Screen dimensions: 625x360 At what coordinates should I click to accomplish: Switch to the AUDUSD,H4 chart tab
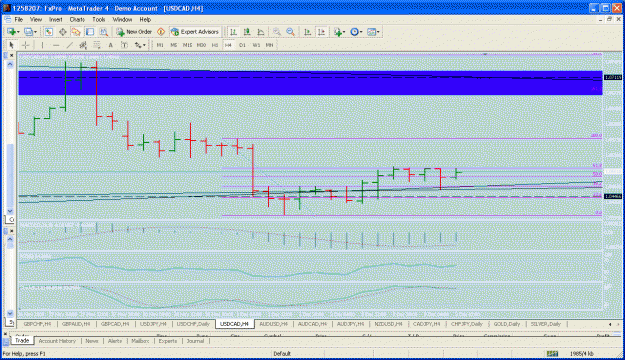click(273, 324)
